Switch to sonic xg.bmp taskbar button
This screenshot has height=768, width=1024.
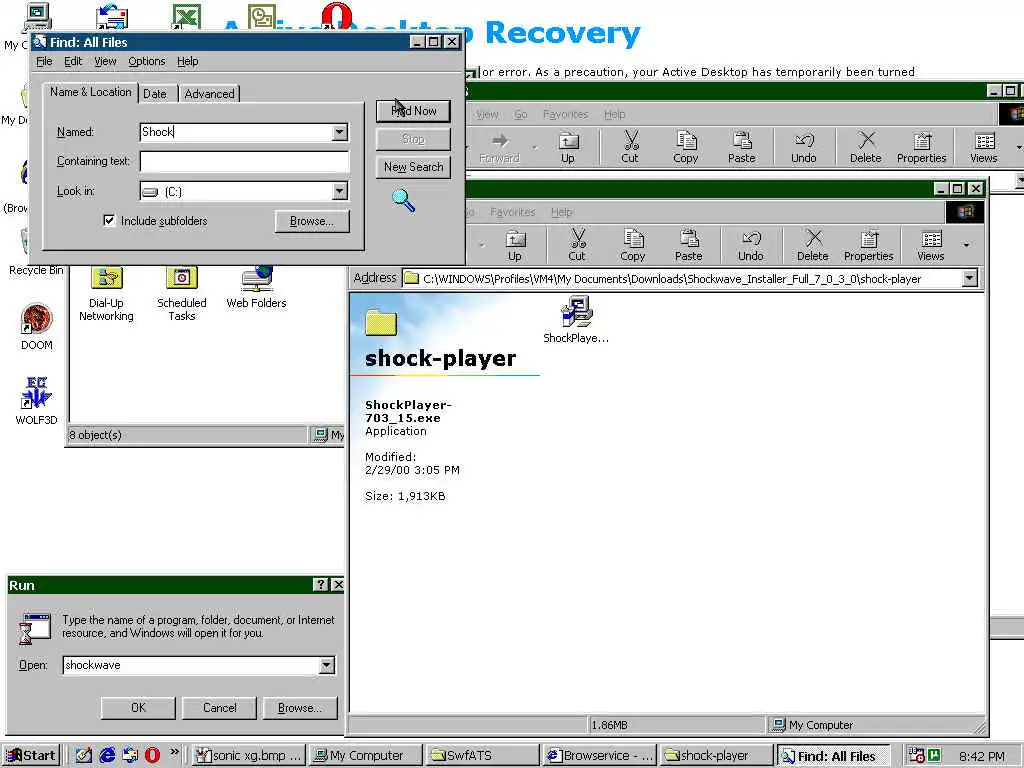[249, 756]
